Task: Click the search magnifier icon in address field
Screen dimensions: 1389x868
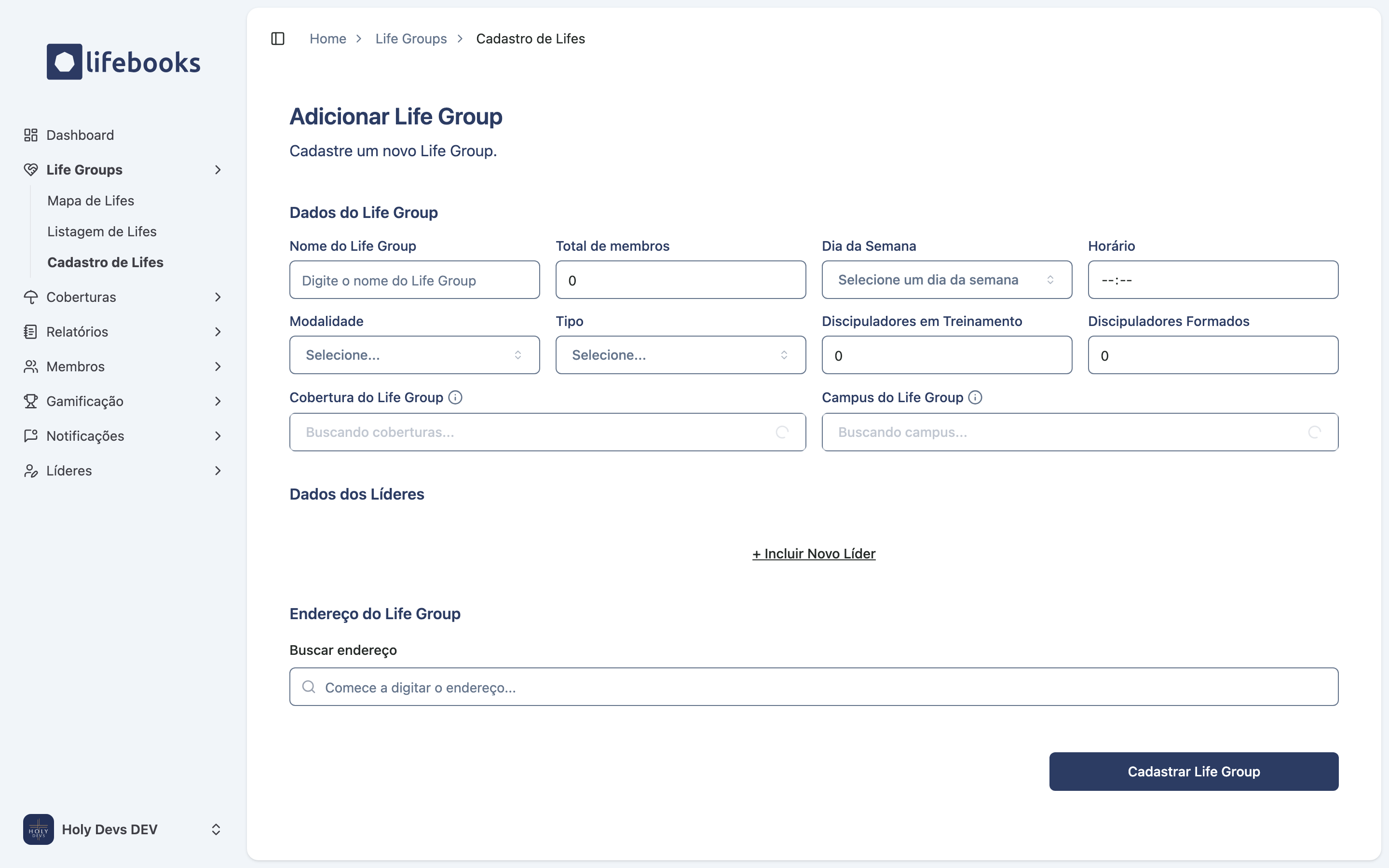Action: coord(309,687)
